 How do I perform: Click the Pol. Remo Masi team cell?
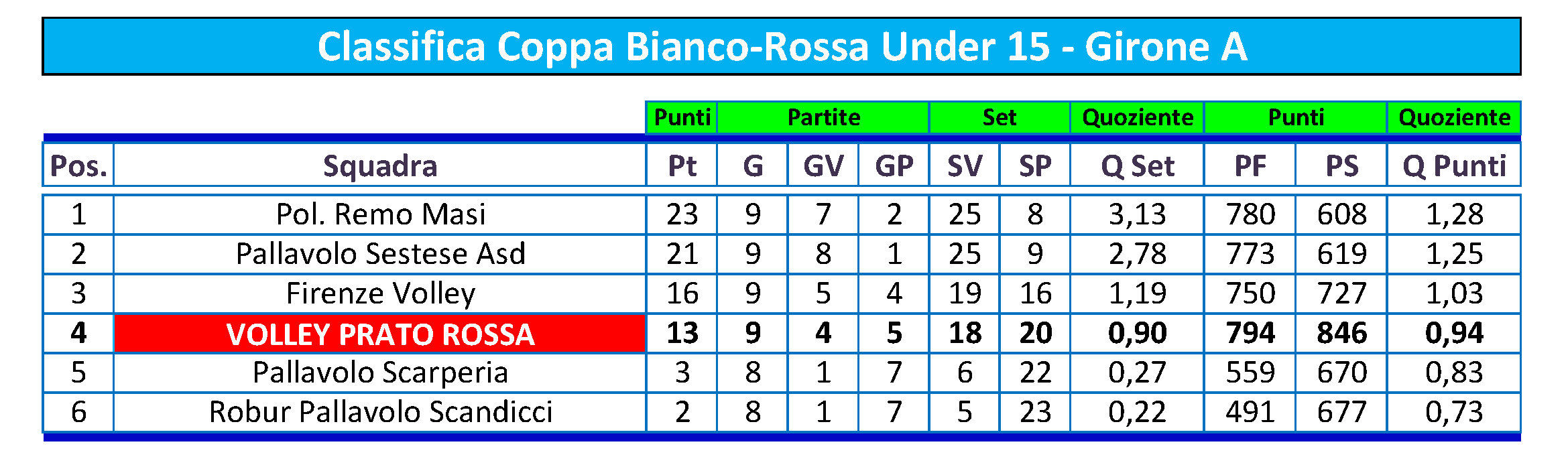pyautogui.click(x=380, y=214)
